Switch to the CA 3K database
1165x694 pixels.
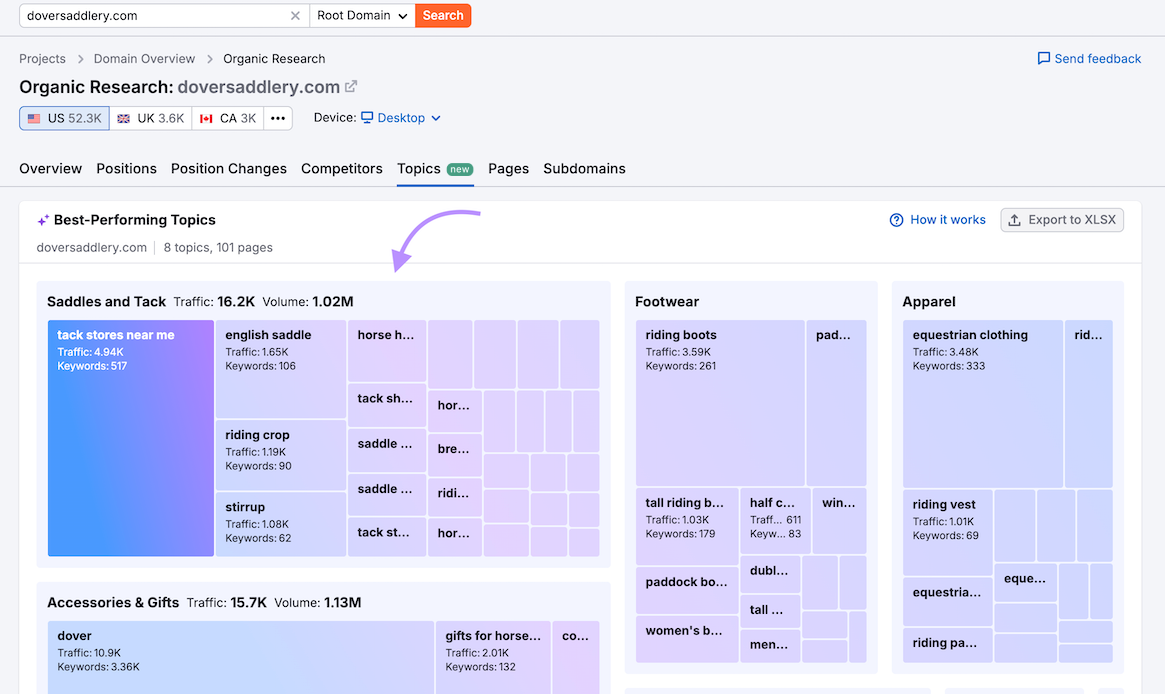point(228,118)
